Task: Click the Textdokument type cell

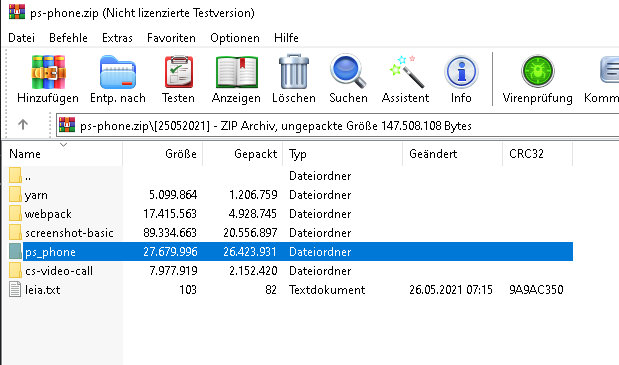Action: tap(327, 290)
